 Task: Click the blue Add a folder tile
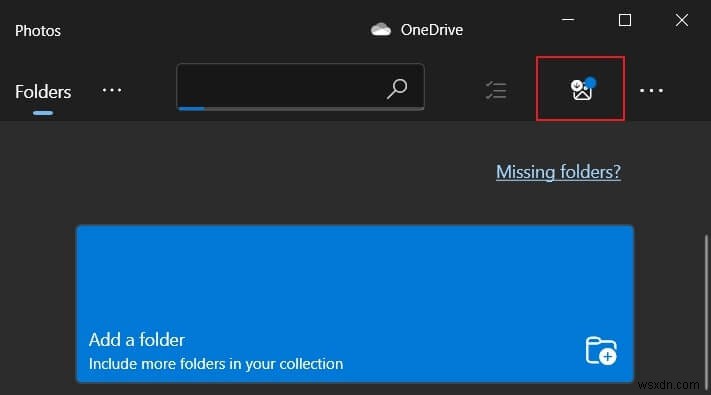pos(355,304)
